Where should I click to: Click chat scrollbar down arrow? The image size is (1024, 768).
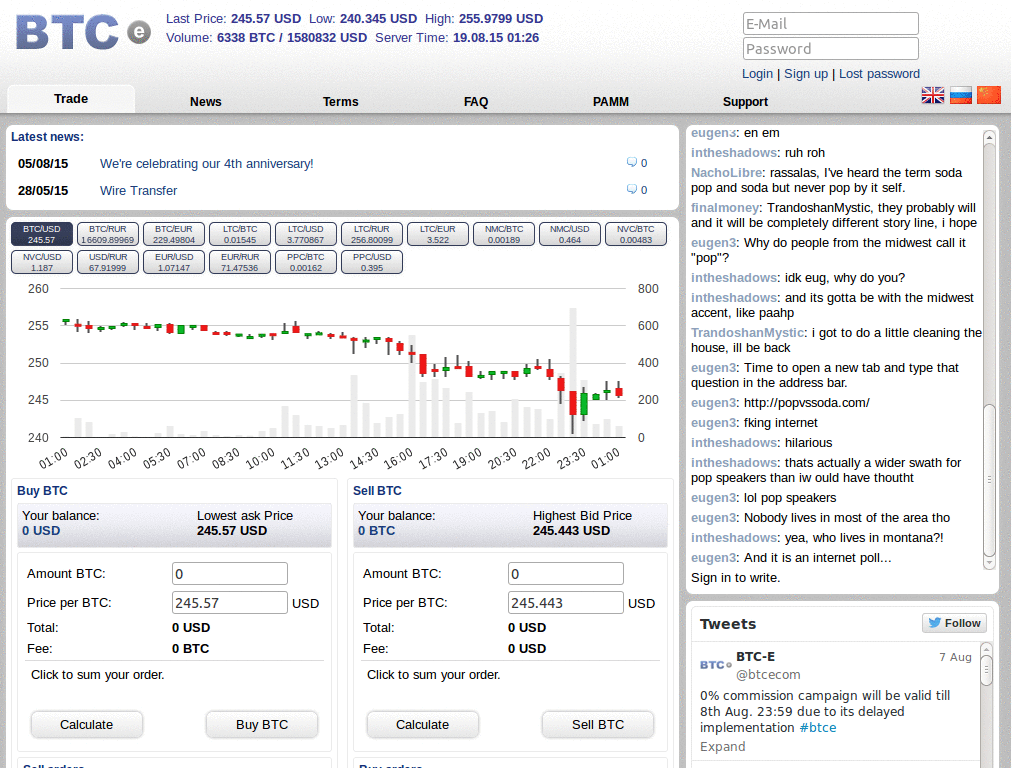pyautogui.click(x=989, y=562)
